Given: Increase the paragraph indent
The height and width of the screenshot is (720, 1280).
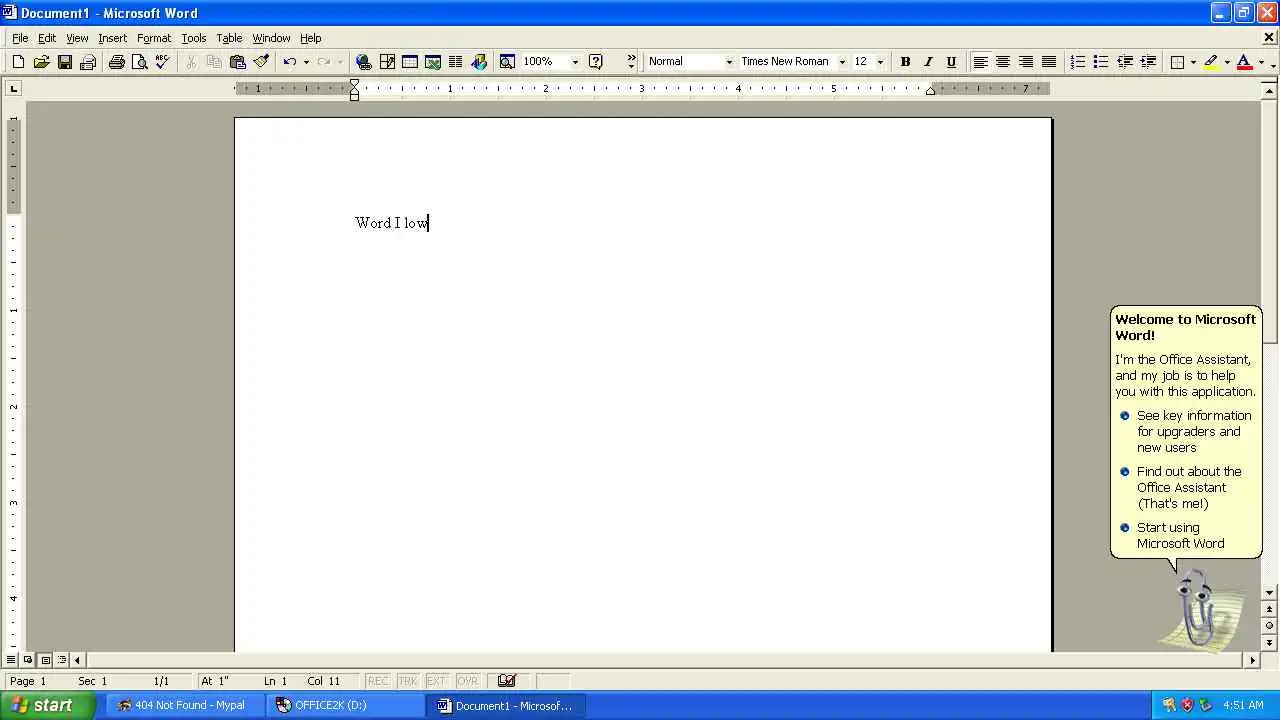Looking at the screenshot, I should point(1148,62).
